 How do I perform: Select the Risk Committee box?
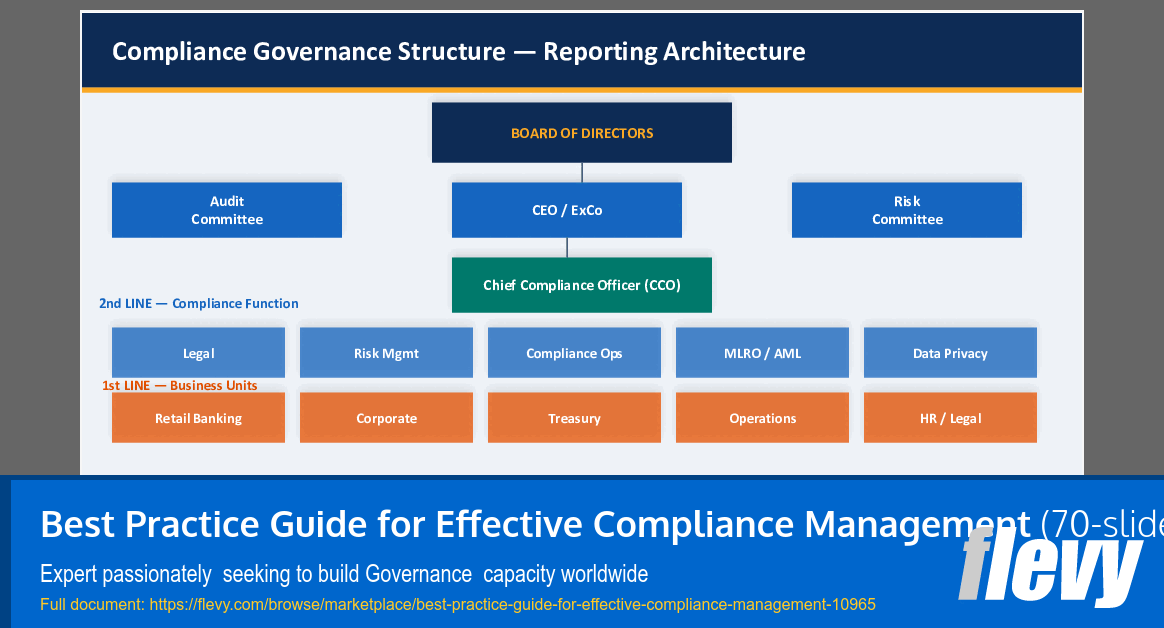pyautogui.click(x=906, y=209)
